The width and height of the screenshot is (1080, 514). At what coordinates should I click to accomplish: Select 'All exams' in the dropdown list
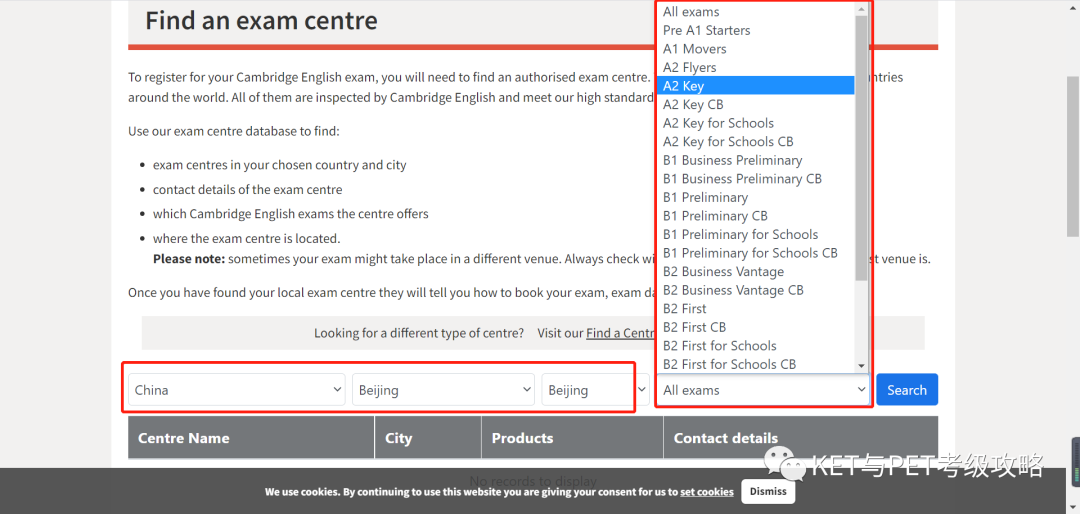[756, 12]
